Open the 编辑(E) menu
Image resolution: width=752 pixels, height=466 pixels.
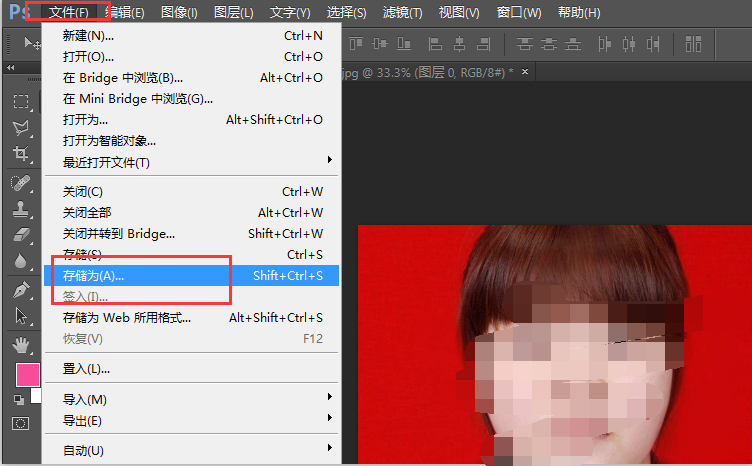coord(125,12)
